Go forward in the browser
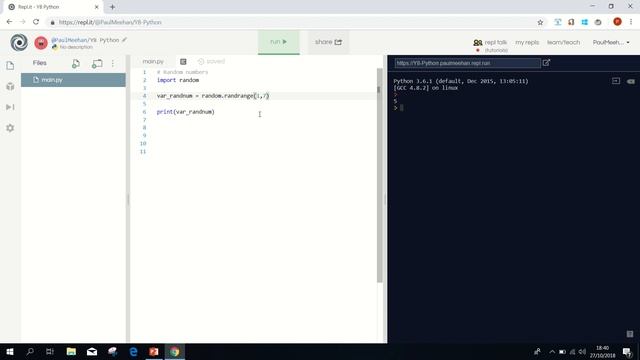Screen dimensions: 640x360 tap(22, 22)
